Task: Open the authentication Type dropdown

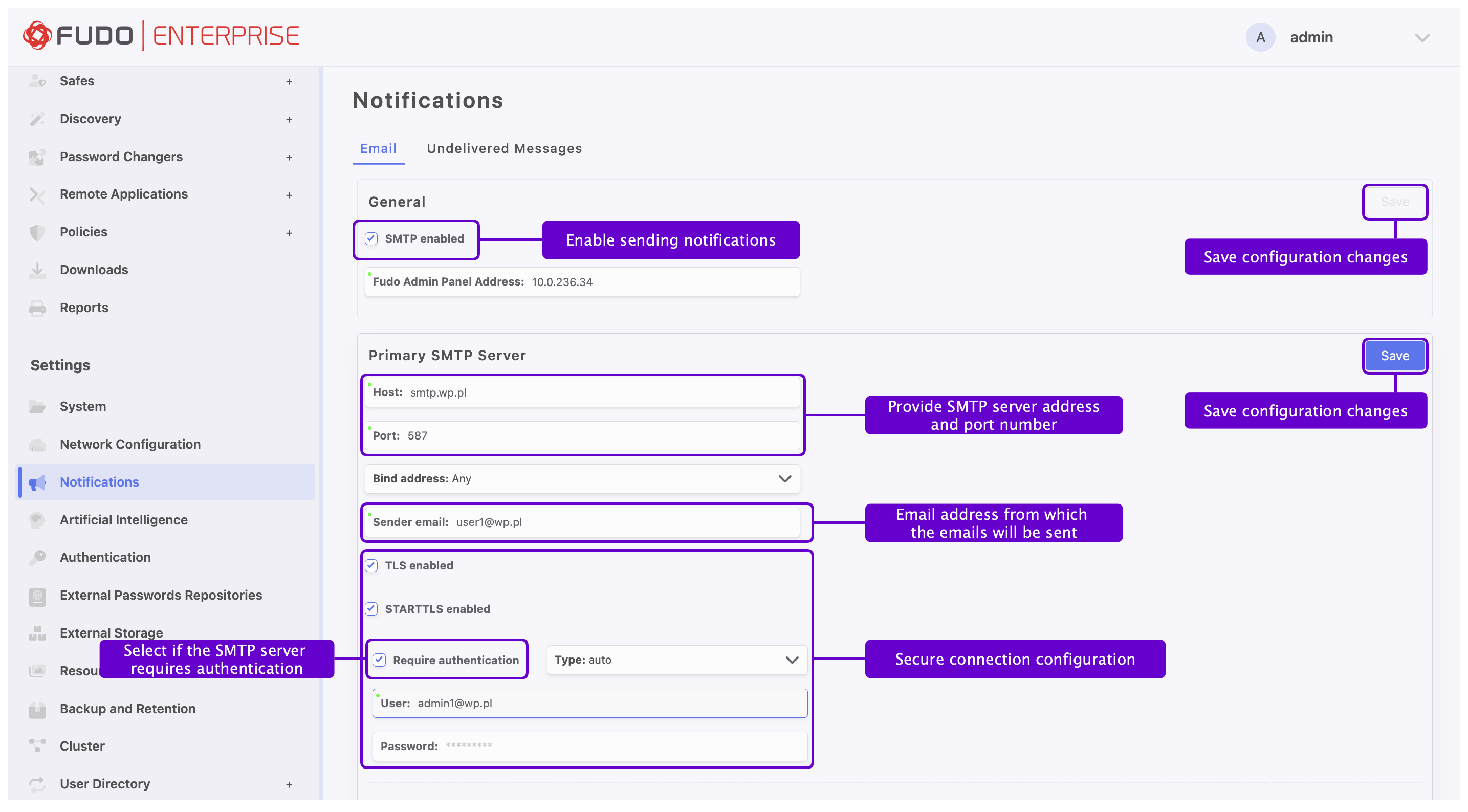Action: (x=676, y=660)
